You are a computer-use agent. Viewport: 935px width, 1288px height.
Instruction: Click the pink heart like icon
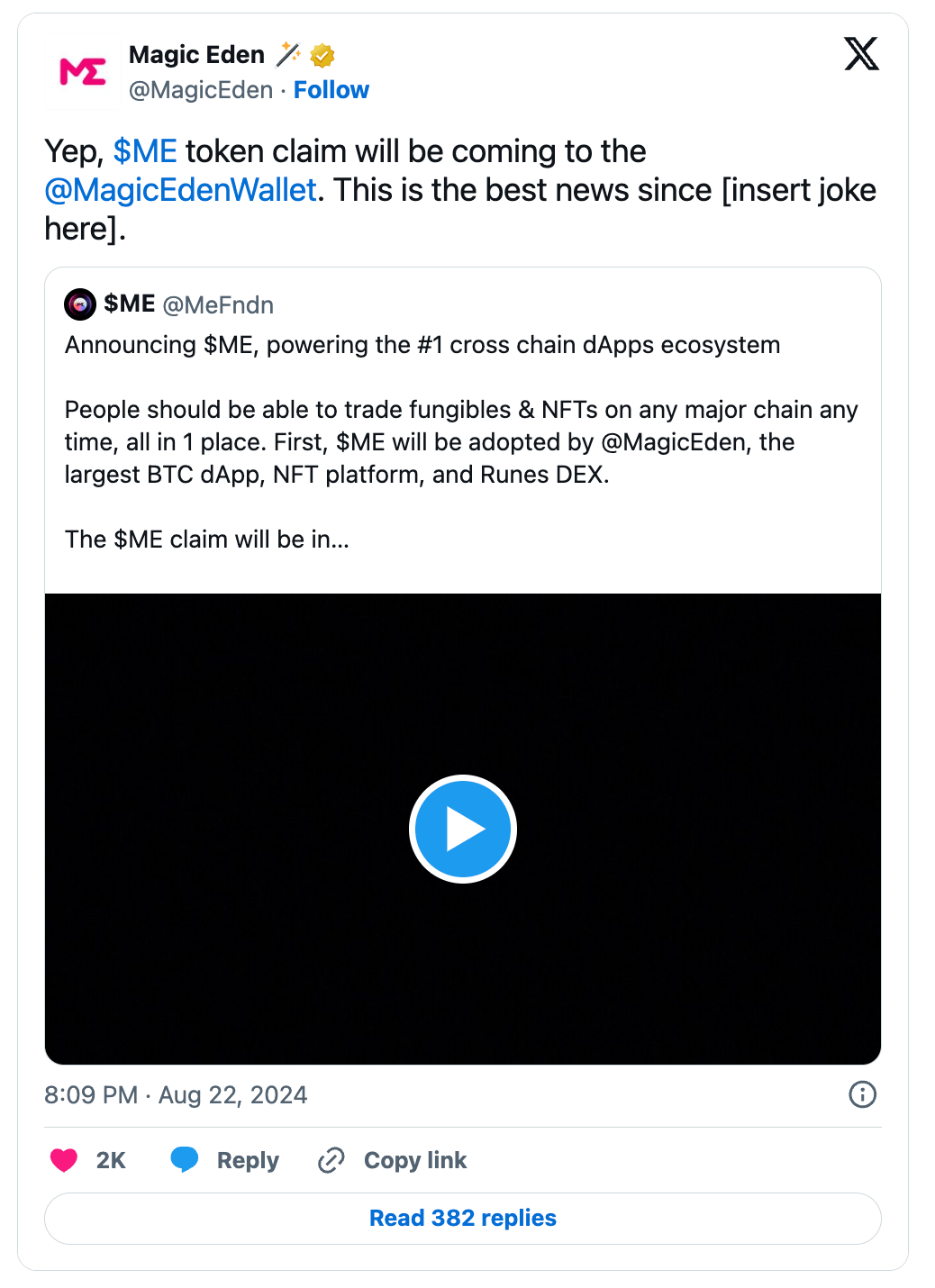[x=64, y=1160]
